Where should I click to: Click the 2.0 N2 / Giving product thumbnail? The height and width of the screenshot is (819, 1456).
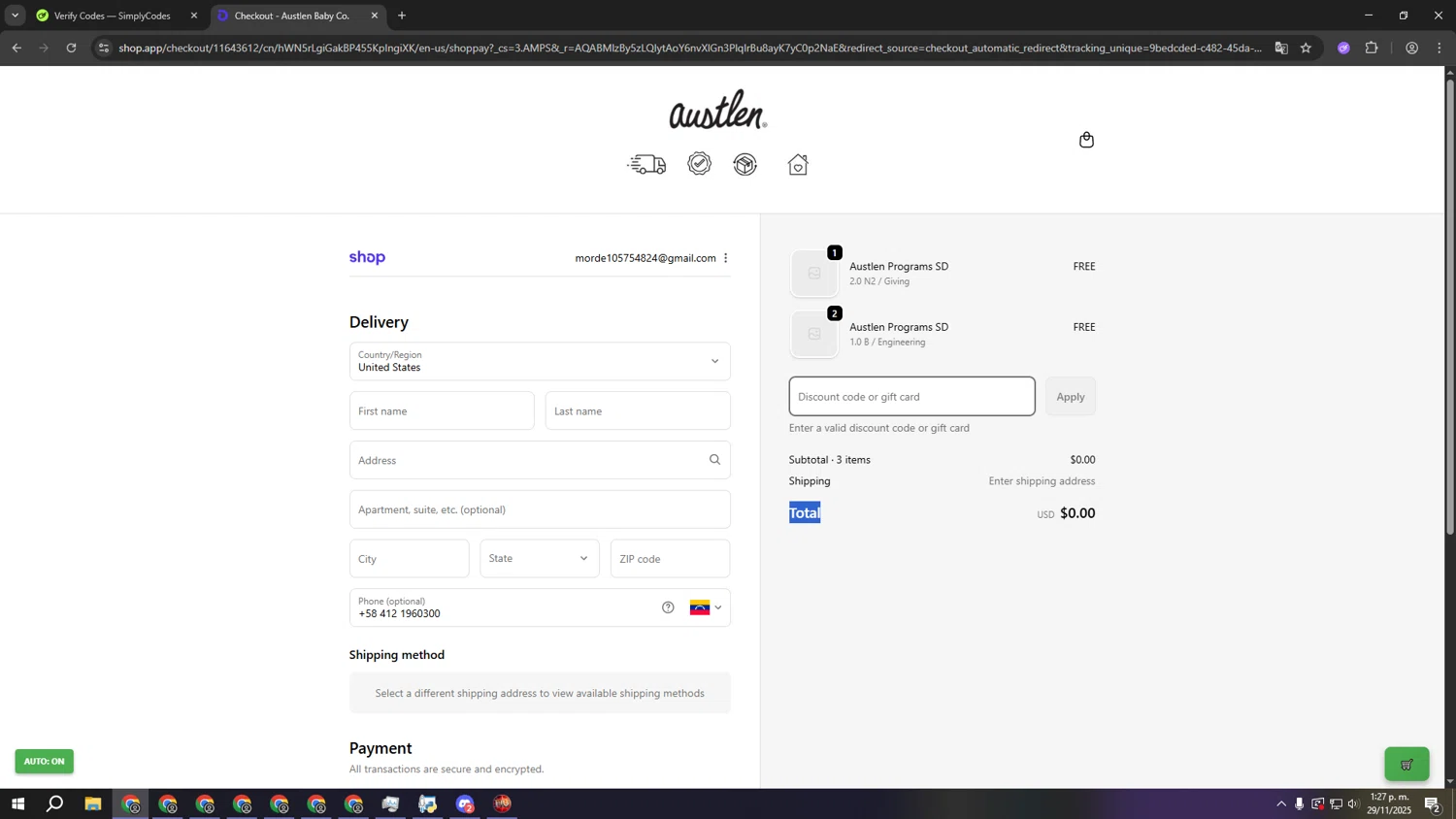(814, 274)
